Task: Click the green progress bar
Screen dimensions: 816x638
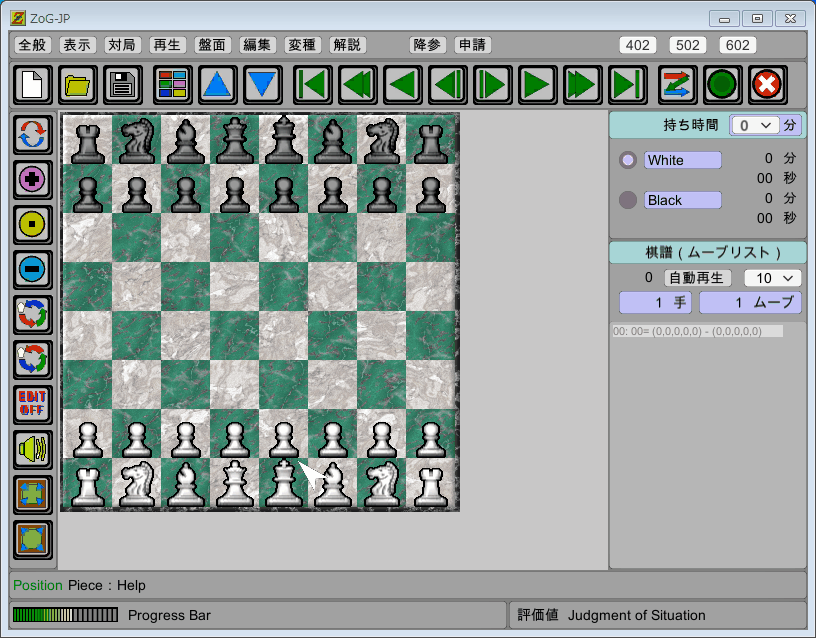Action: [66, 615]
